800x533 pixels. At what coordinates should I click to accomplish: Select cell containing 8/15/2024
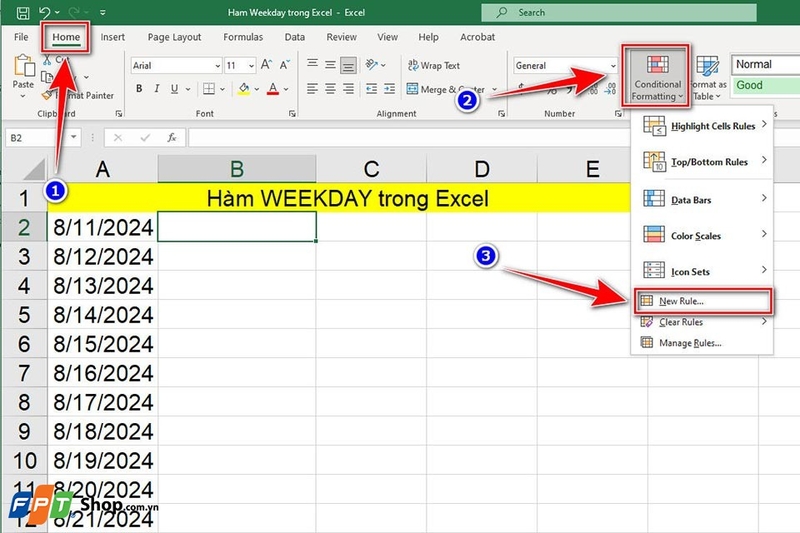pyautogui.click(x=103, y=344)
